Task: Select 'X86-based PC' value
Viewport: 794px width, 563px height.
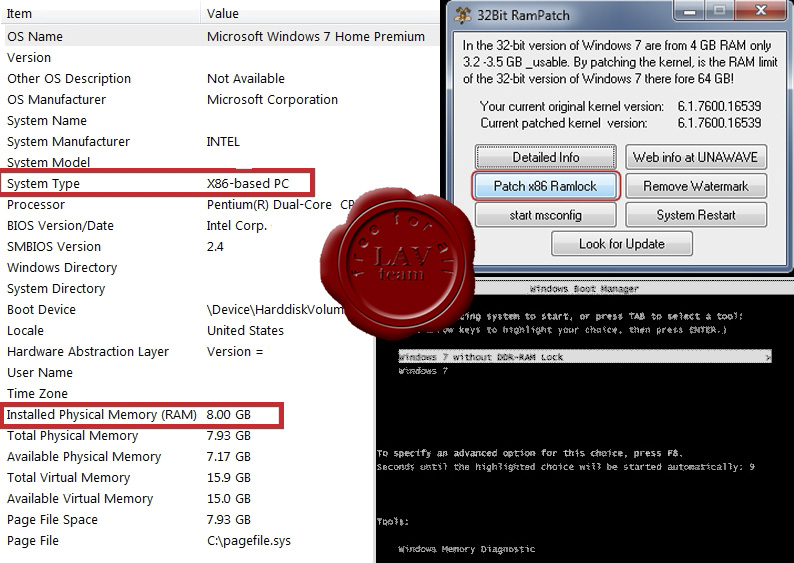Action: pos(248,183)
